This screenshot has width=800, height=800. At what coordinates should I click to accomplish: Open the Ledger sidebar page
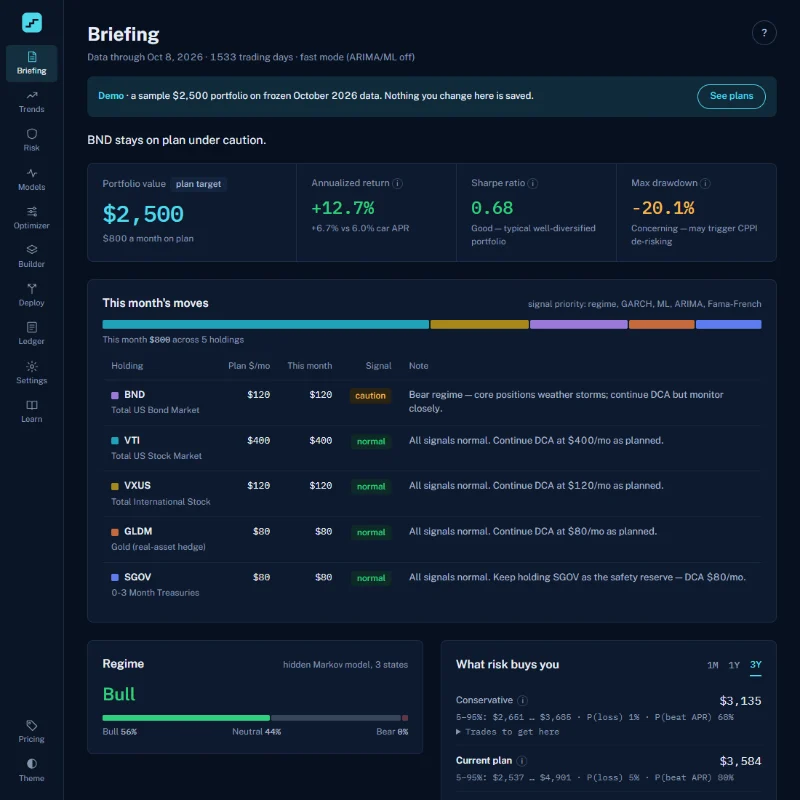pos(32,334)
